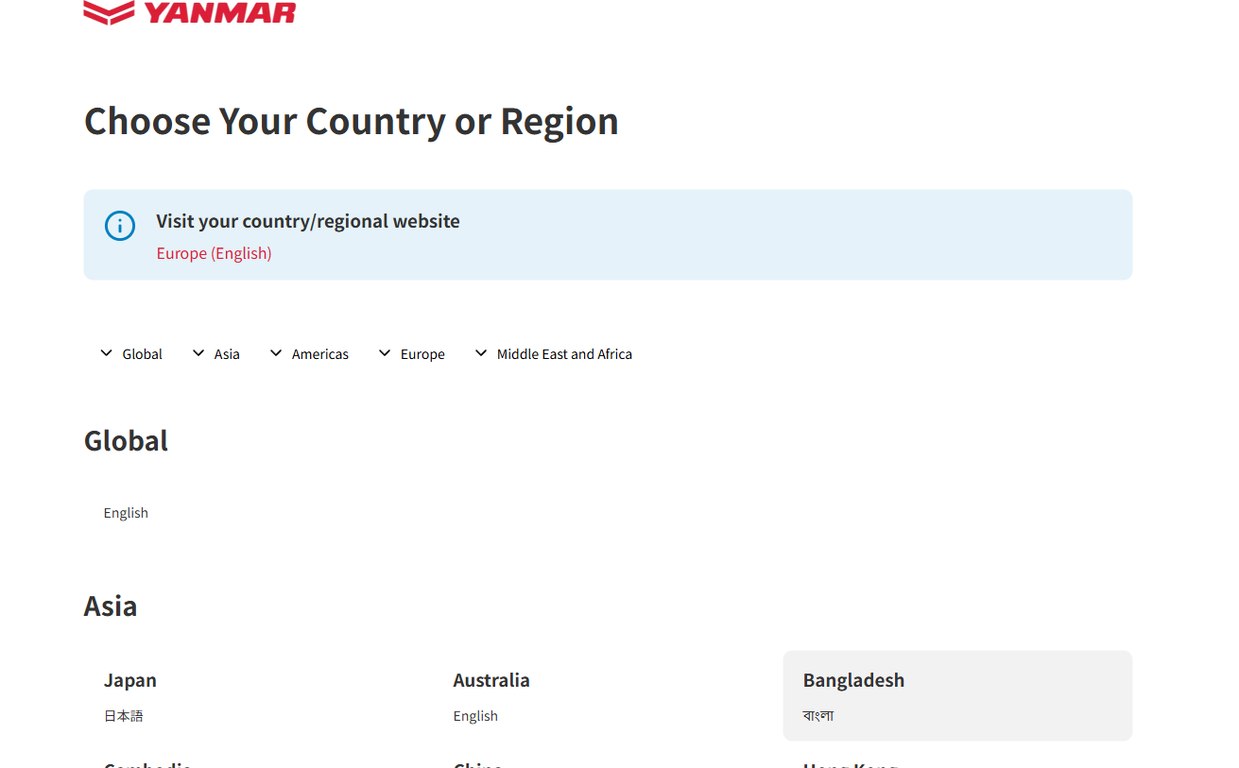This screenshot has width=1239, height=768.
Task: Click the "Global" section heading
Action: pos(126,441)
